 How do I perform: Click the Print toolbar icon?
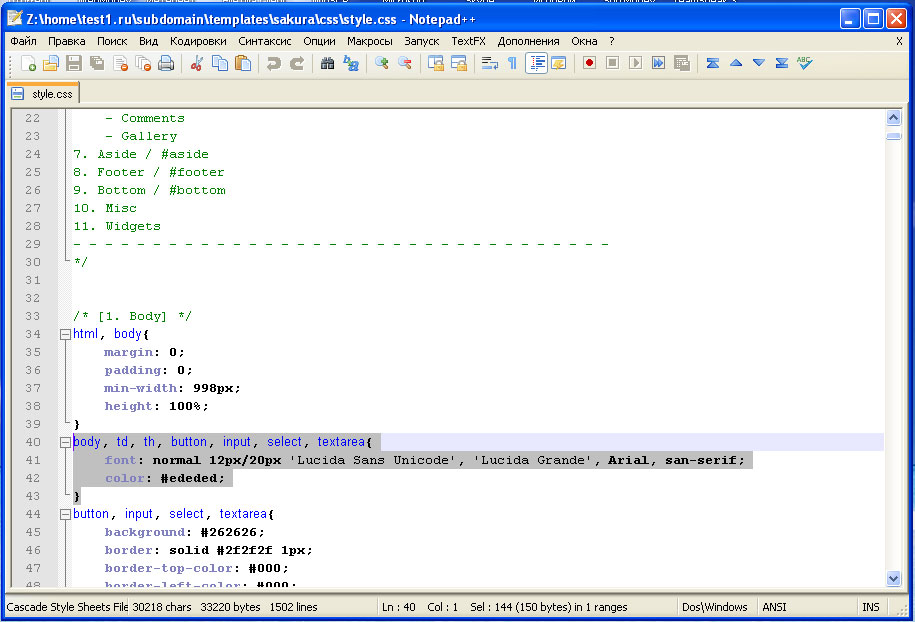pos(166,63)
